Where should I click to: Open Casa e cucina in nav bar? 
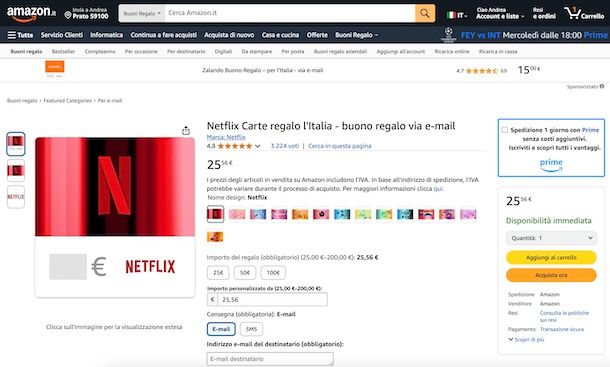coord(280,35)
